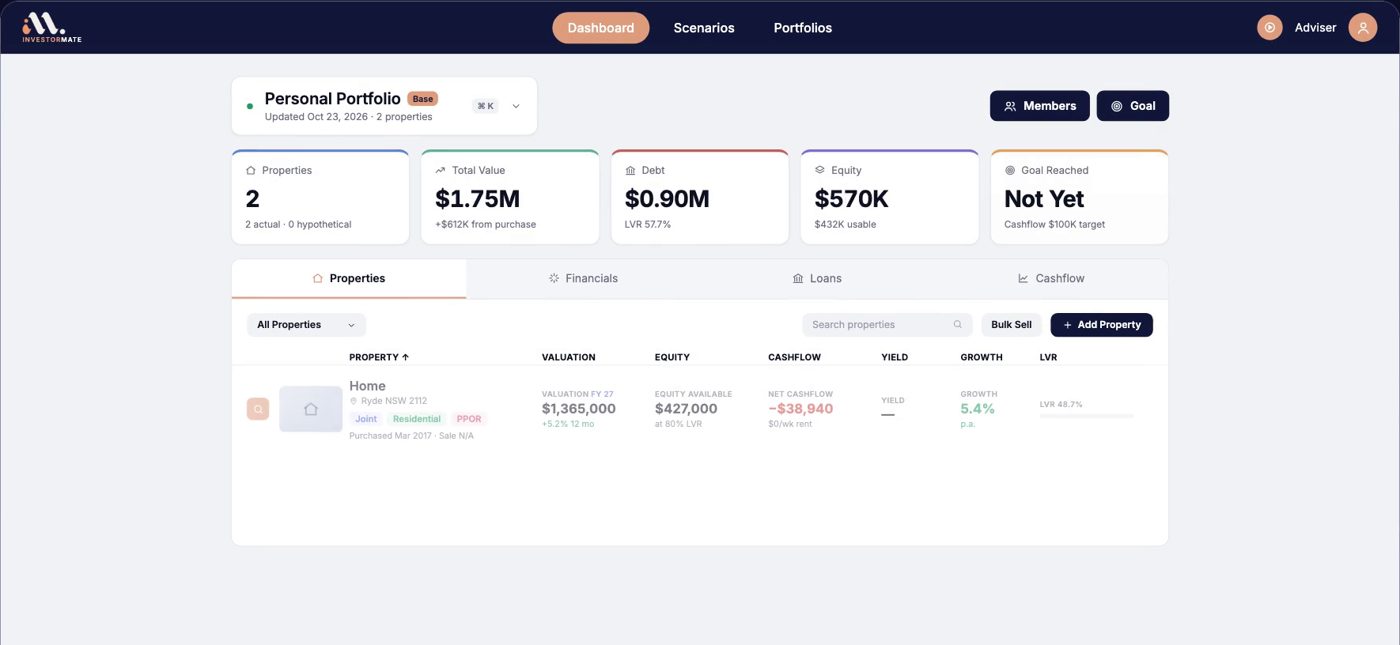Click the Loans tab bank icon
The height and width of the screenshot is (645, 1400).
click(798, 279)
